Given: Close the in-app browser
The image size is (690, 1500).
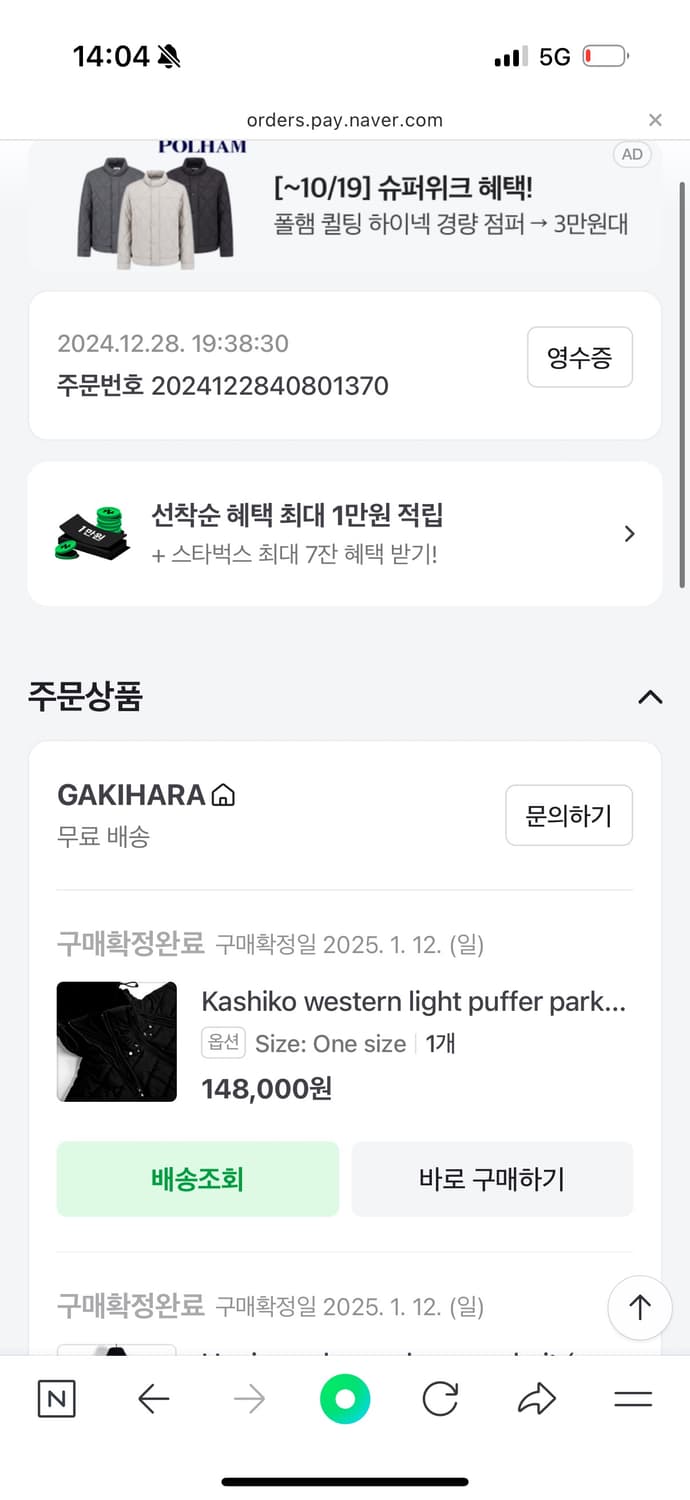Looking at the screenshot, I should [x=655, y=120].
